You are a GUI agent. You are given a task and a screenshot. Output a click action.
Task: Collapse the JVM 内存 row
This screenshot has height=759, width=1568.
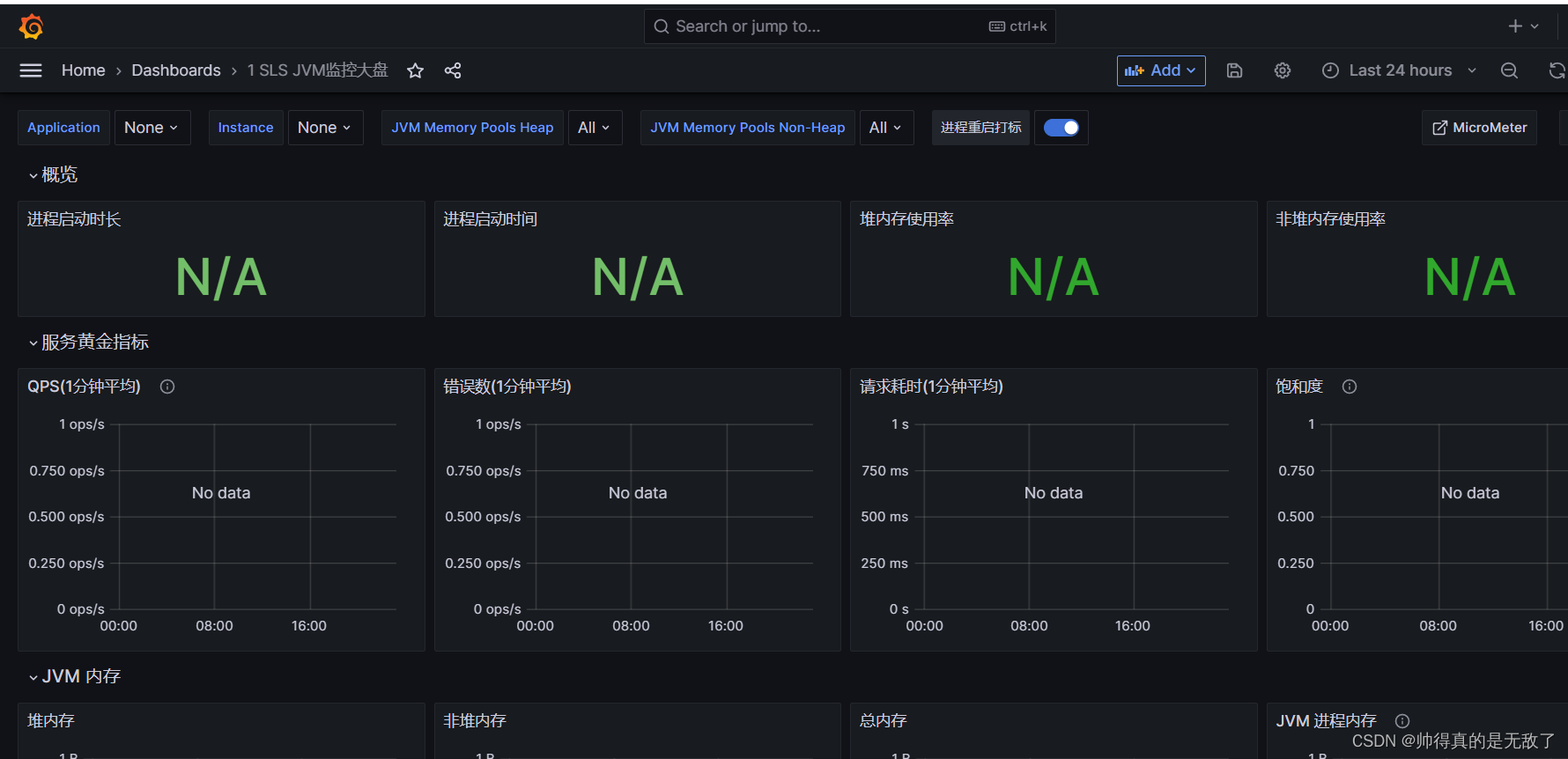(x=75, y=677)
